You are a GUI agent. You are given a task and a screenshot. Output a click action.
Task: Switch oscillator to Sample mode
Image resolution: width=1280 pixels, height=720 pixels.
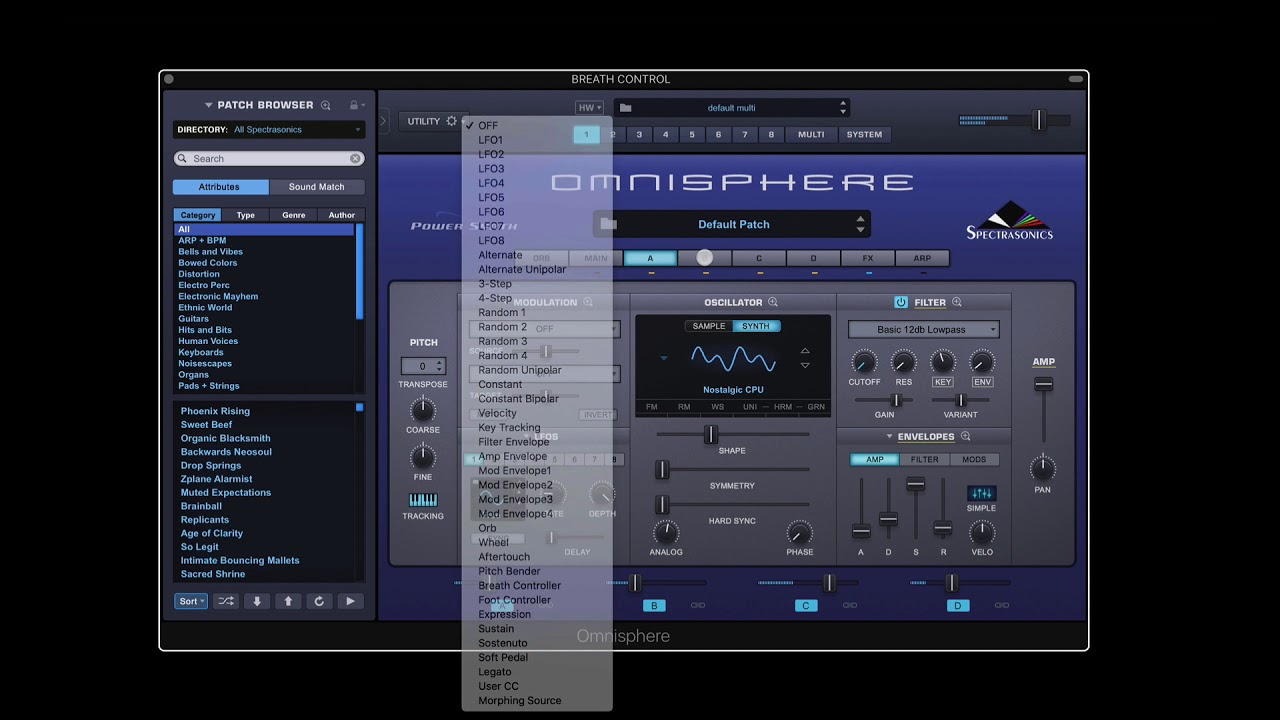(x=709, y=326)
